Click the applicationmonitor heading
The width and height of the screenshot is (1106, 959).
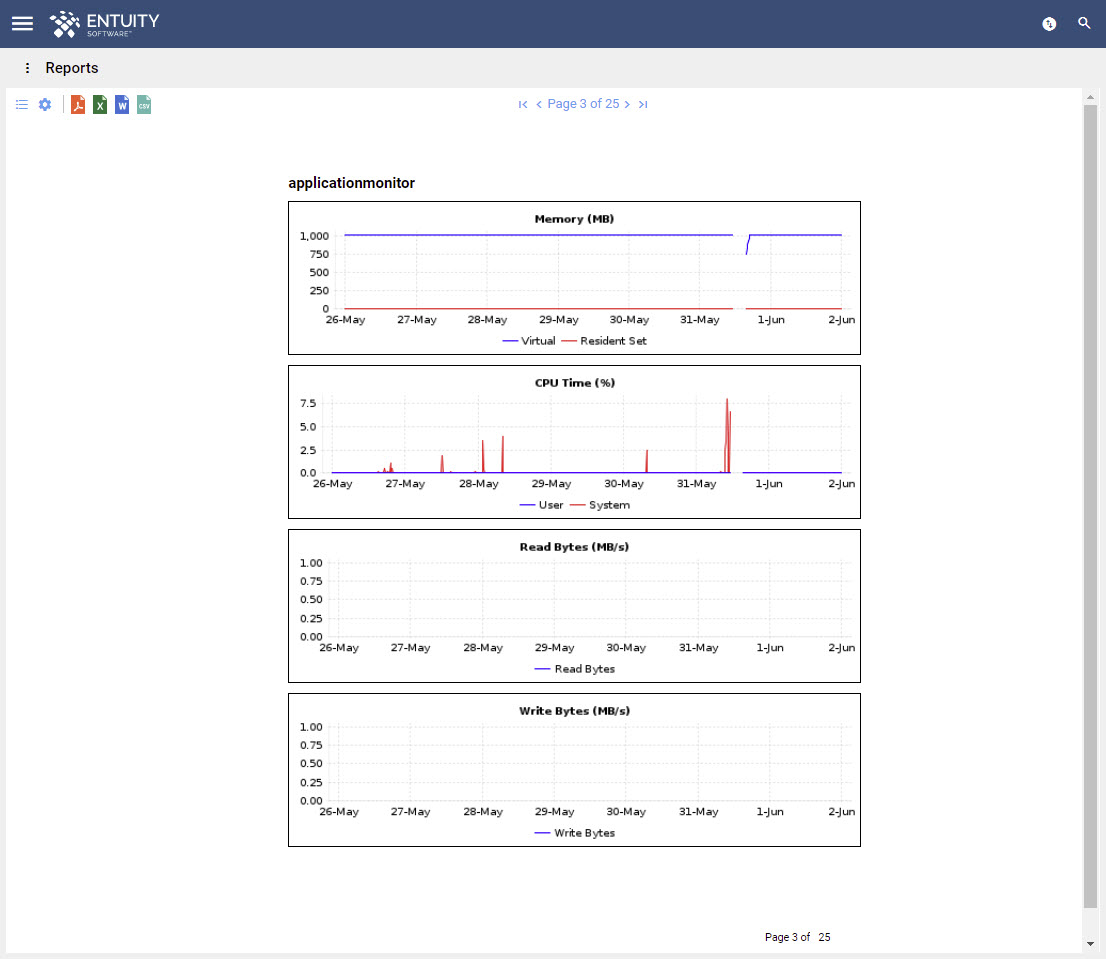[351, 183]
